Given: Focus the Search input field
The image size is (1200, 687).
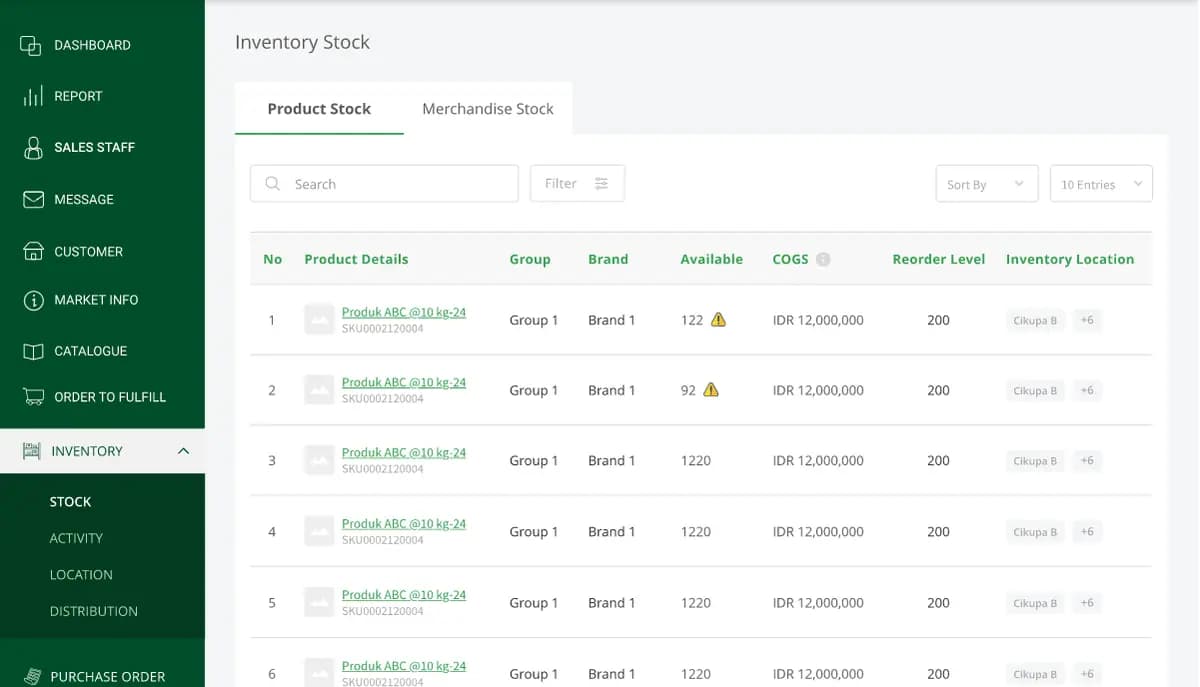Looking at the screenshot, I should [x=384, y=184].
